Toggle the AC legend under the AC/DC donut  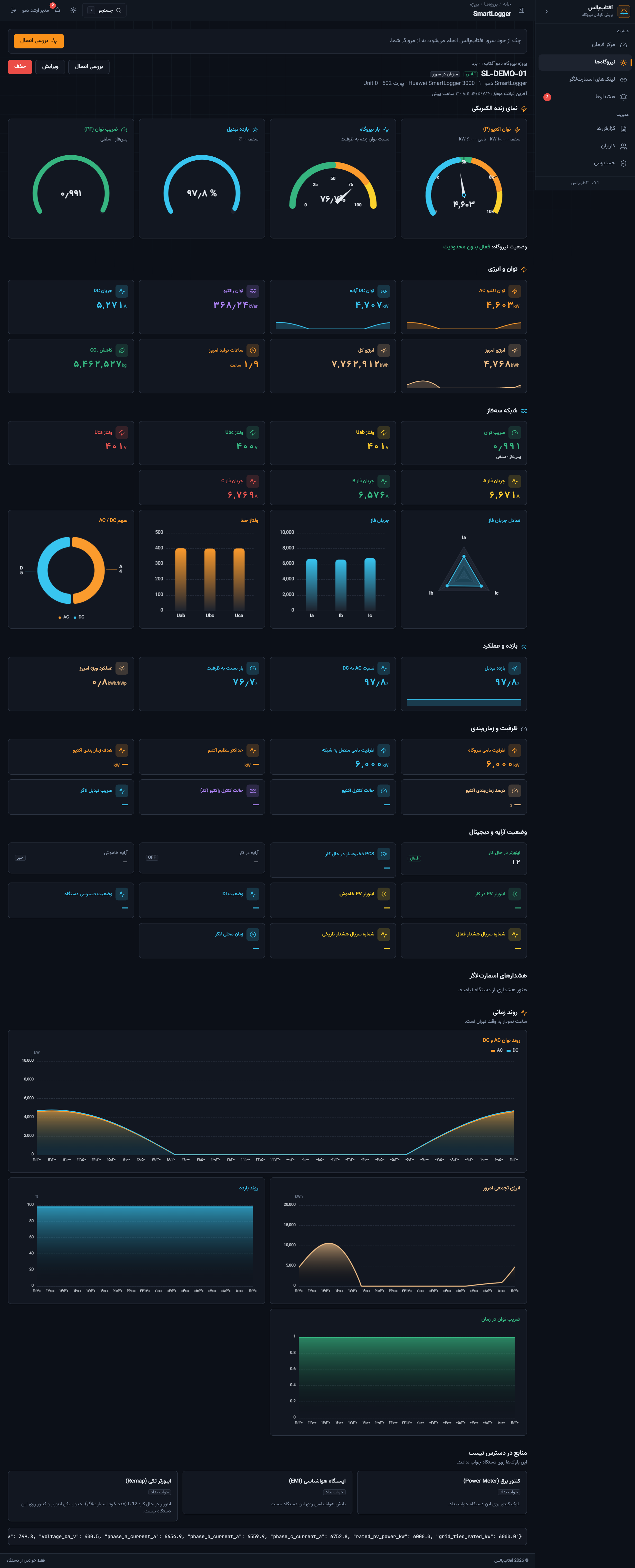pyautogui.click(x=64, y=617)
